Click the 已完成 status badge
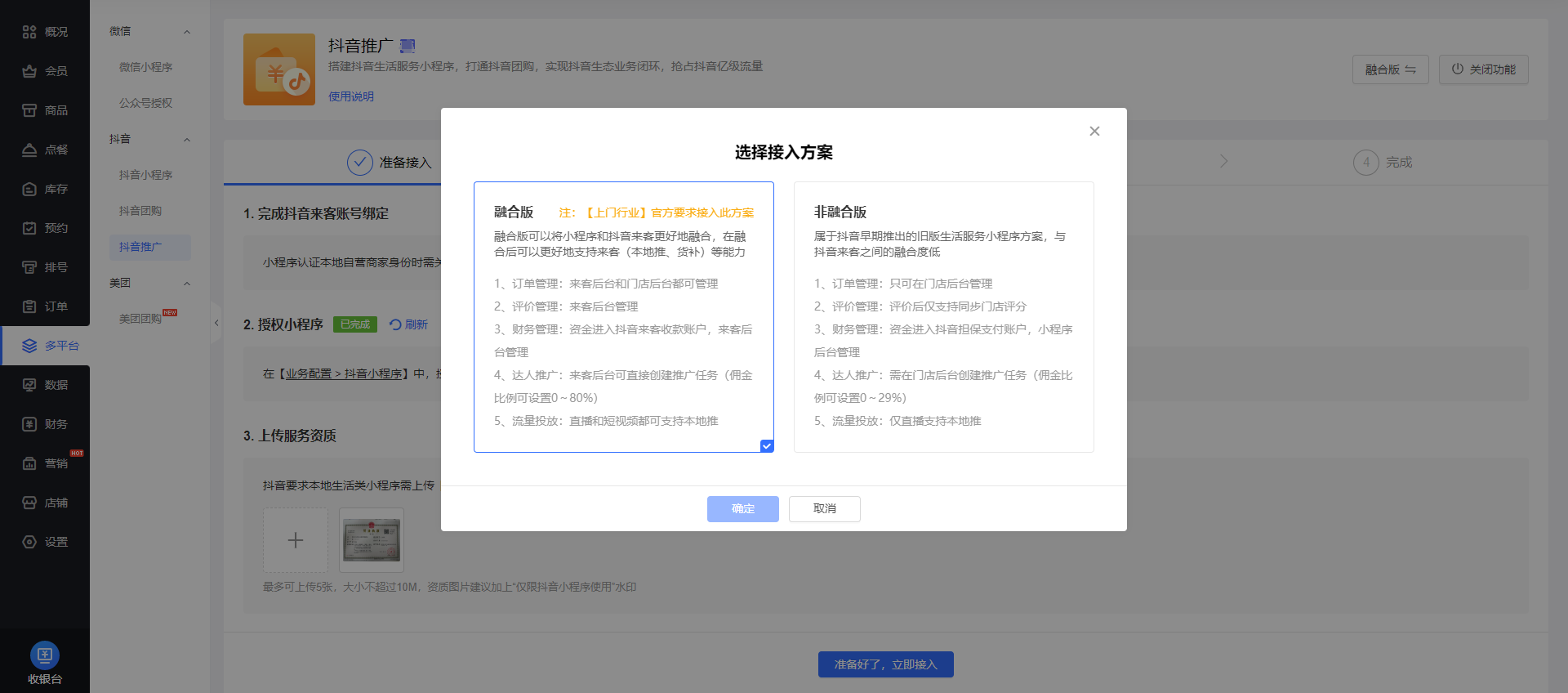The width and height of the screenshot is (1568, 693). pyautogui.click(x=355, y=324)
